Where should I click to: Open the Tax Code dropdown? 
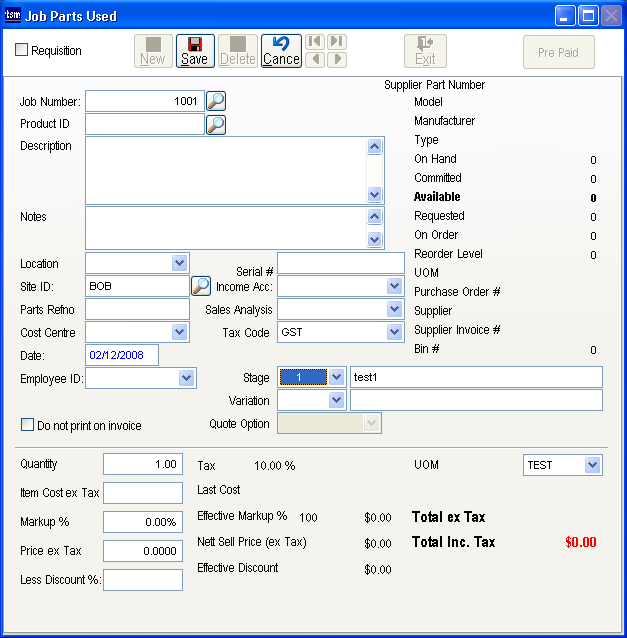pyautogui.click(x=394, y=332)
